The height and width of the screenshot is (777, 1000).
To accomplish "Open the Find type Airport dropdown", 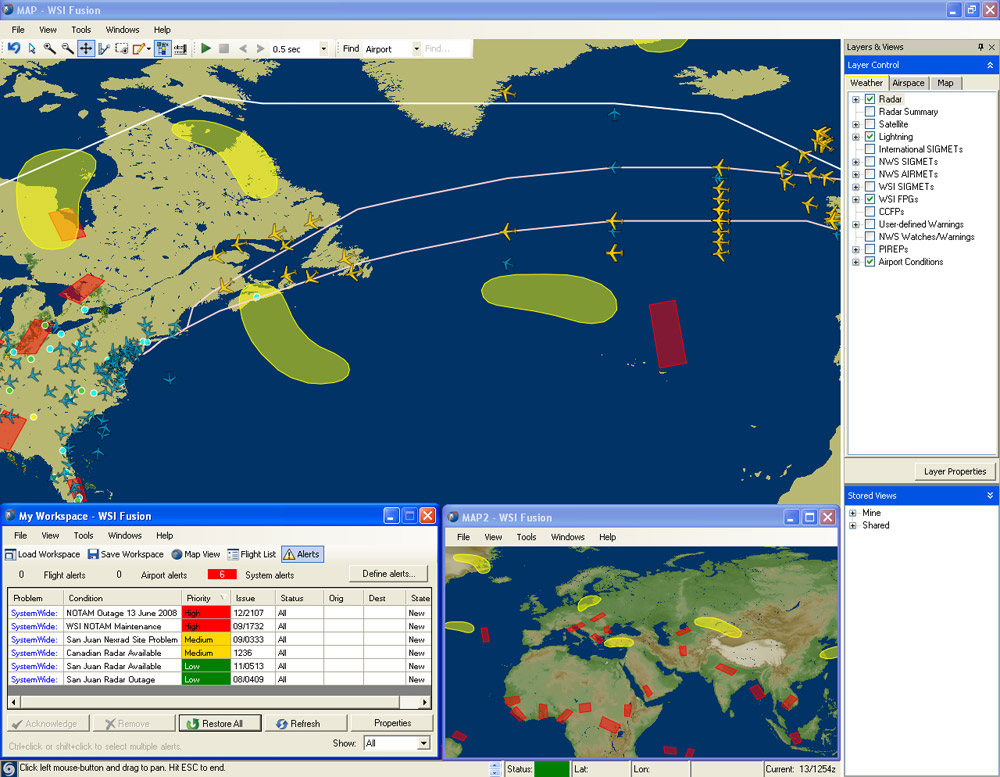I will (x=416, y=48).
